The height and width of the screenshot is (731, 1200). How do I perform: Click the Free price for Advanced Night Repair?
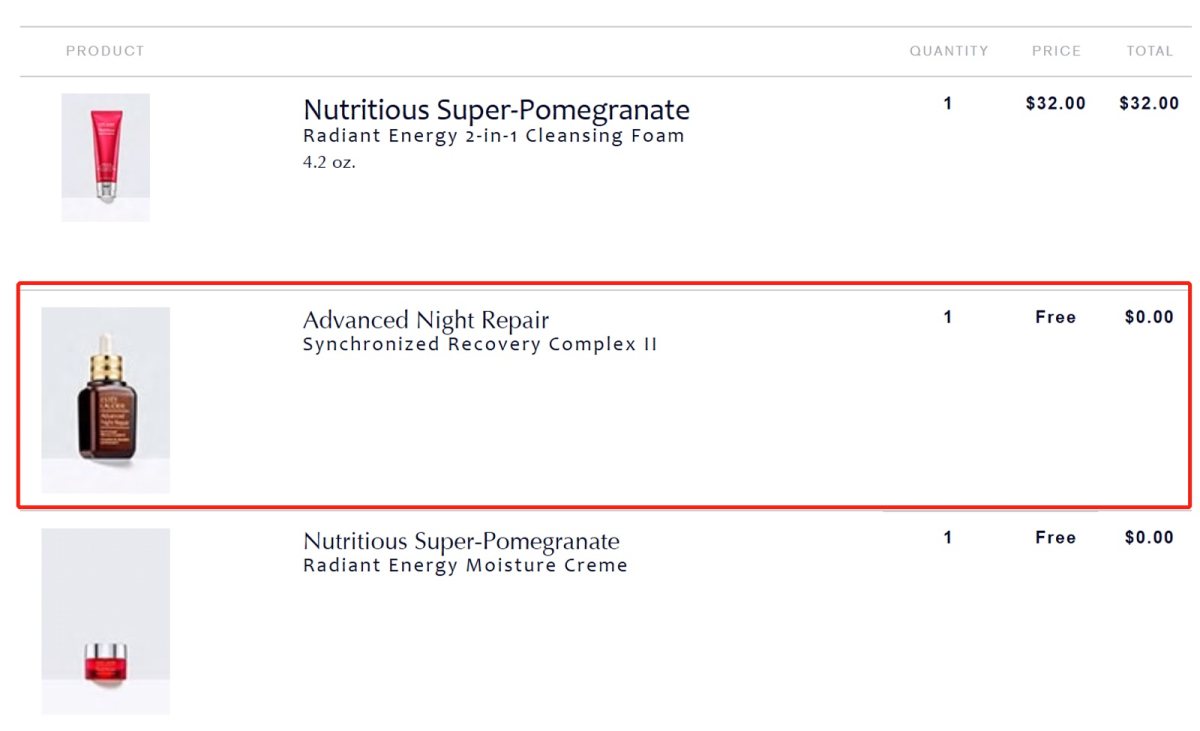(1055, 317)
